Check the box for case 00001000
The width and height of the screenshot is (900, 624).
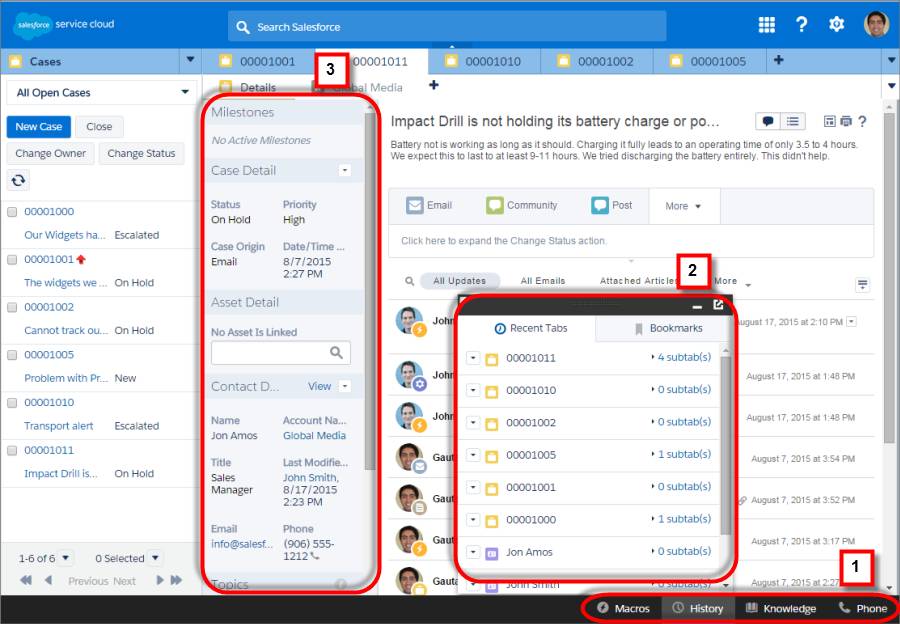coord(12,212)
